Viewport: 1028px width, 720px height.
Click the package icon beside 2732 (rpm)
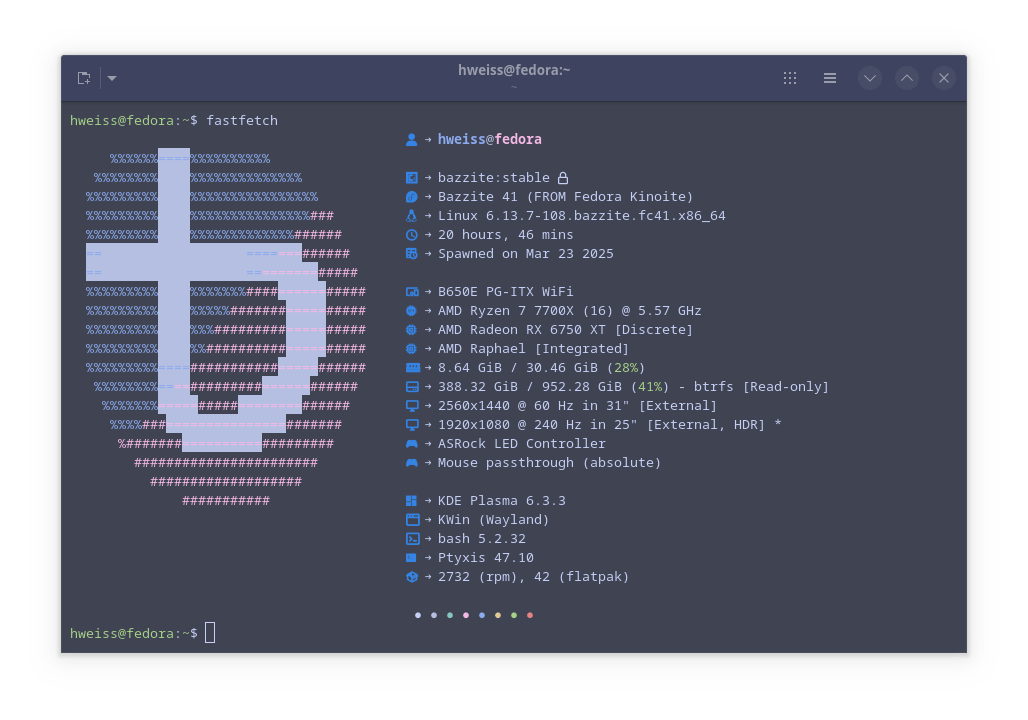tap(412, 577)
